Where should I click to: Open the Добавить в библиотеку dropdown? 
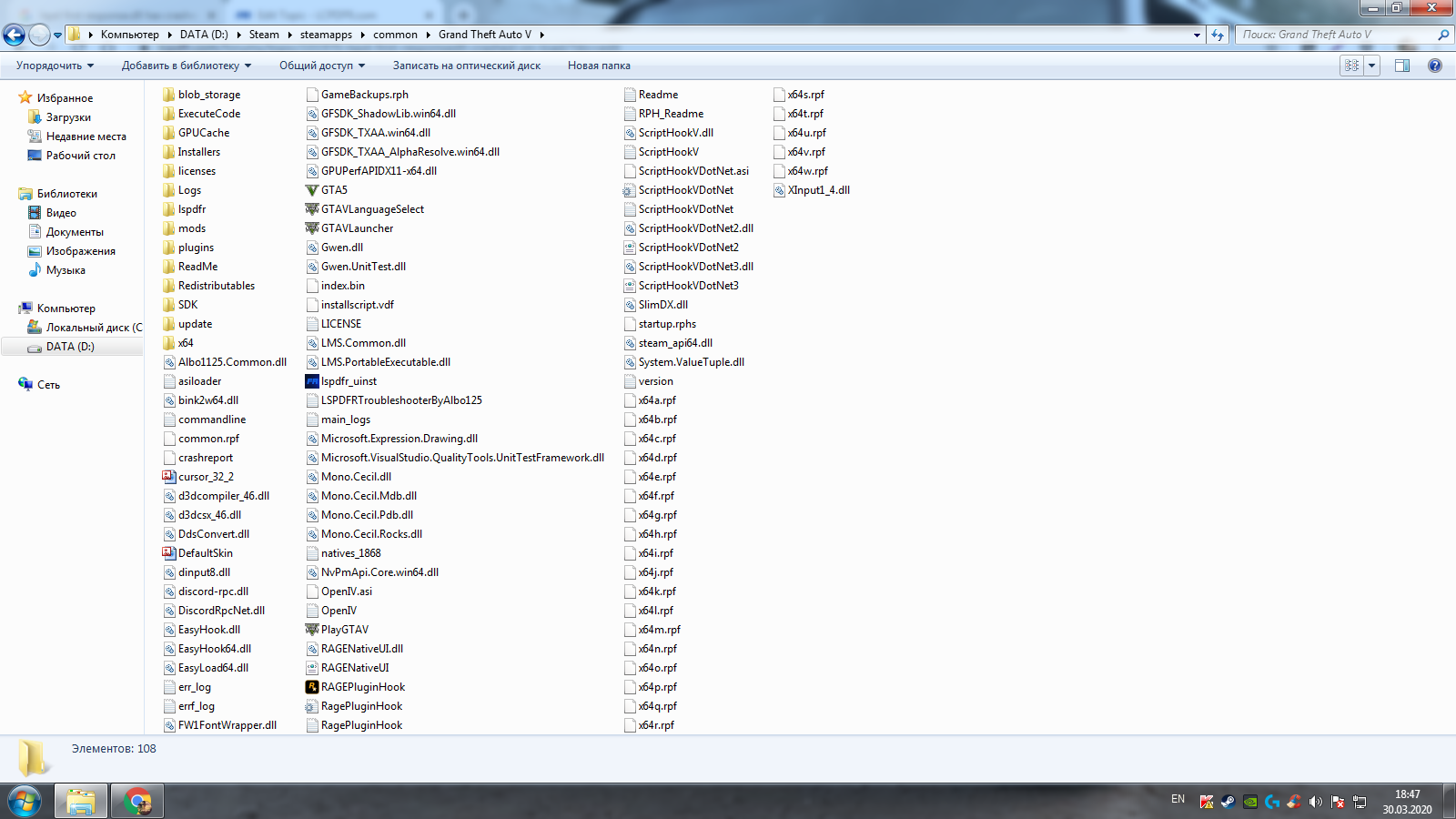click(187, 66)
